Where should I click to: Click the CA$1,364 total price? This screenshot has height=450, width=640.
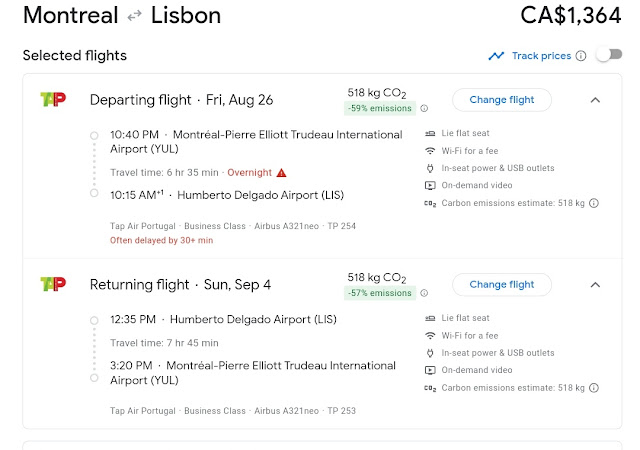pyautogui.click(x=570, y=16)
